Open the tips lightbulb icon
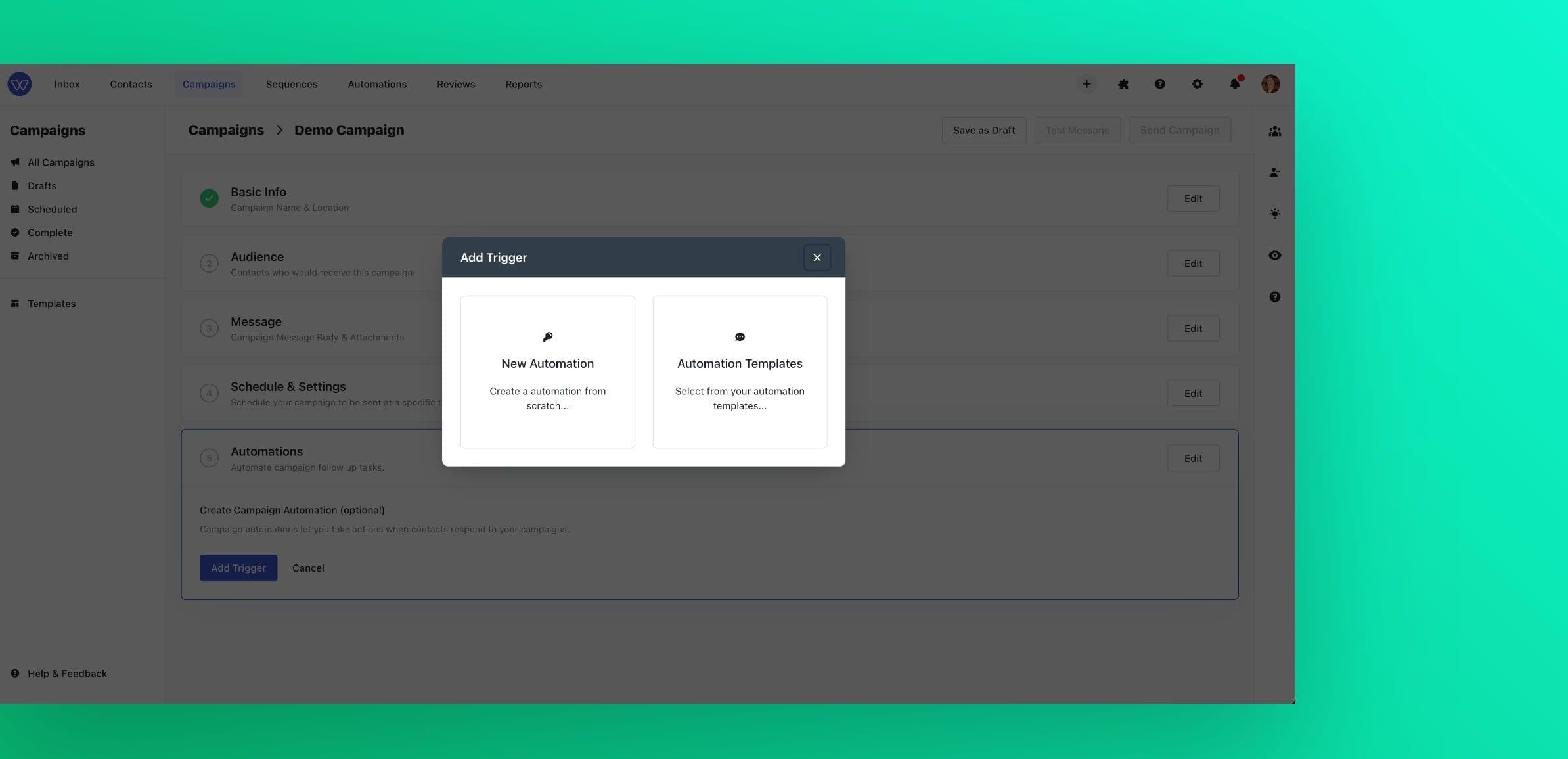Screen dimensions: 1568x759 click(1274, 214)
